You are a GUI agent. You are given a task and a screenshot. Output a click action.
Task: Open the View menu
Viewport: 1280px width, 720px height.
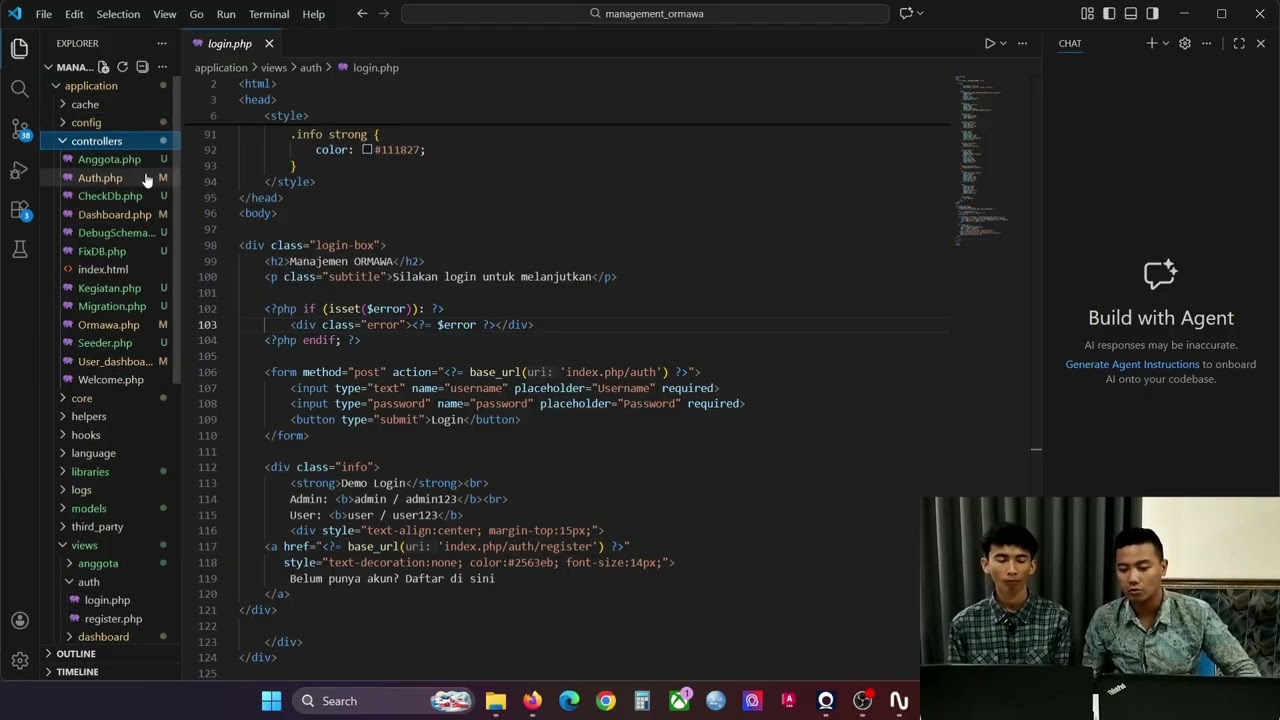pos(165,14)
